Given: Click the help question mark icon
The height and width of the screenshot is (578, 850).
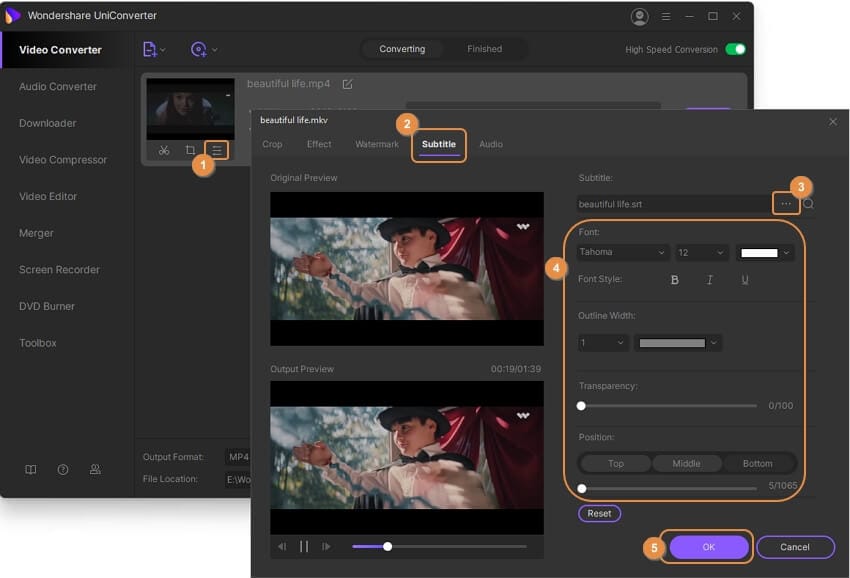Looking at the screenshot, I should (x=63, y=470).
